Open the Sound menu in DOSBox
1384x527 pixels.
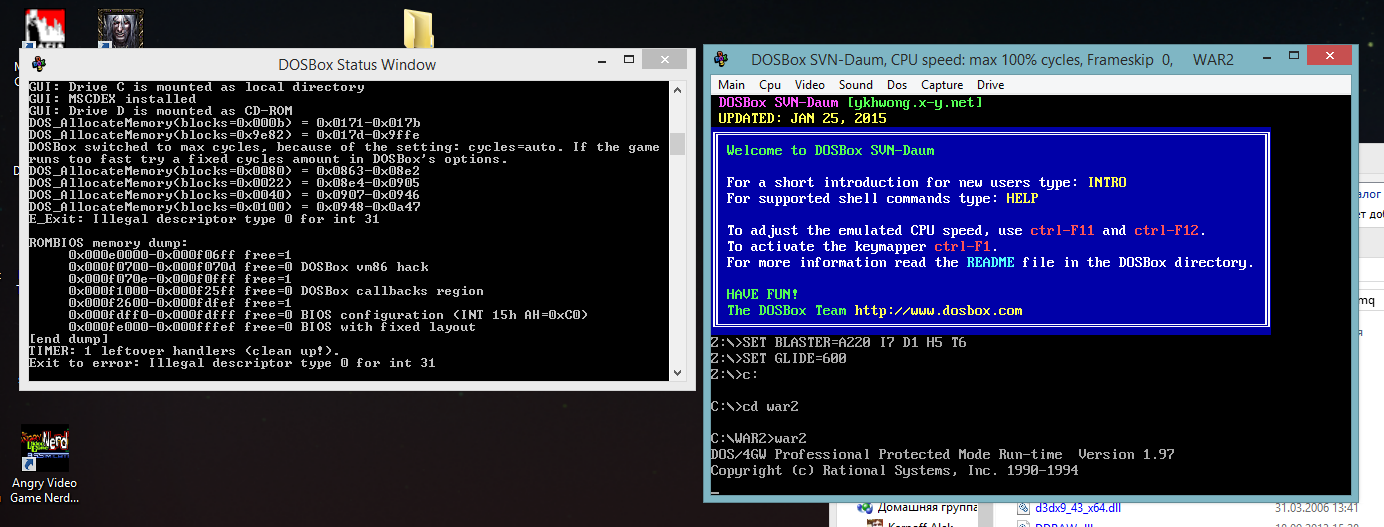[856, 85]
